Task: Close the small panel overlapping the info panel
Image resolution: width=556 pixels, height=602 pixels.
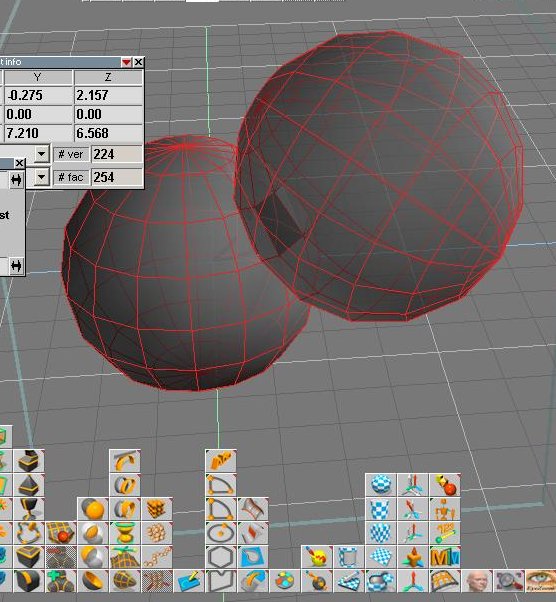Action: pyautogui.click(x=20, y=163)
